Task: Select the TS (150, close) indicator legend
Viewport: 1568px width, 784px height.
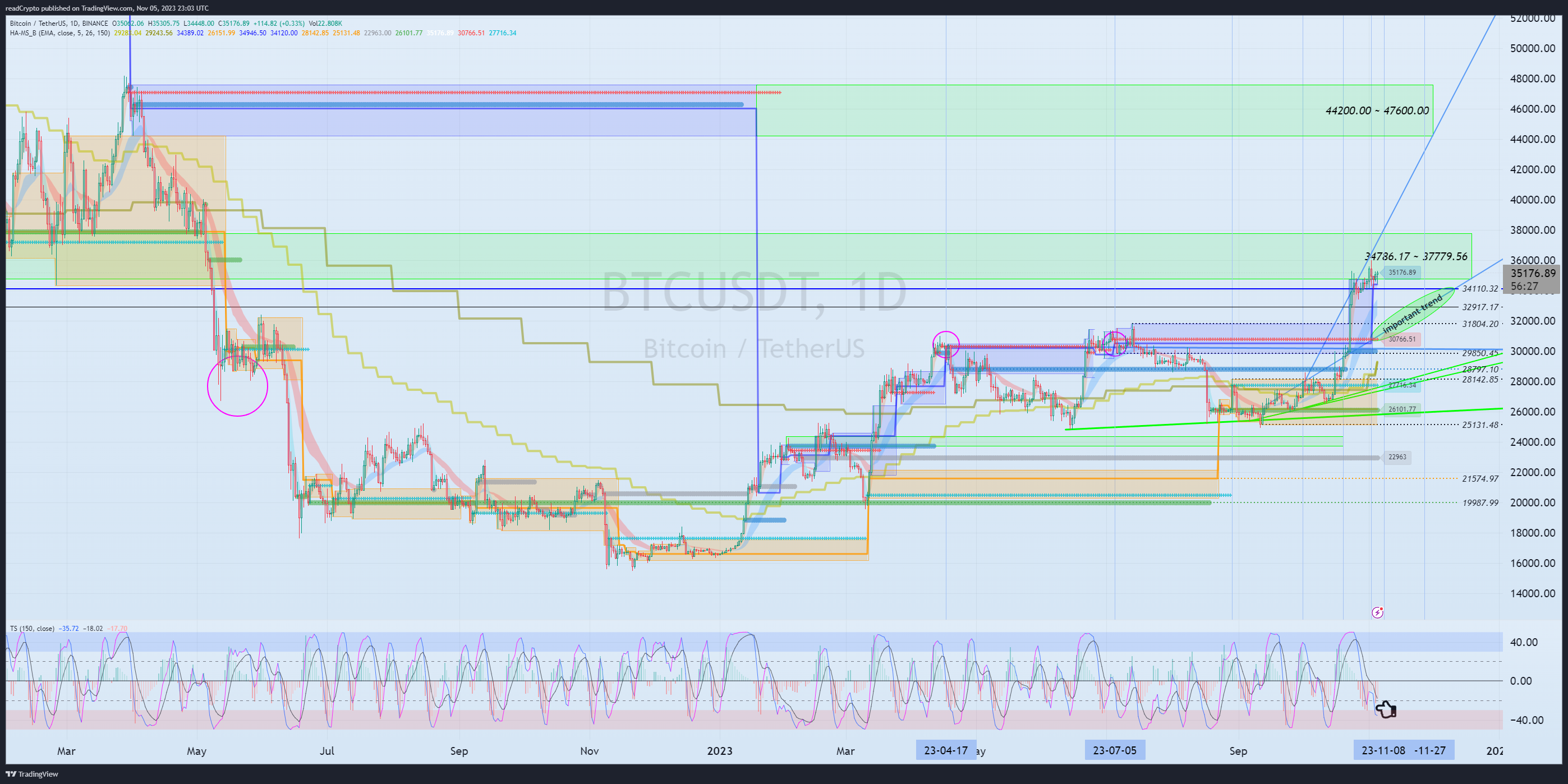Action: 31,628
